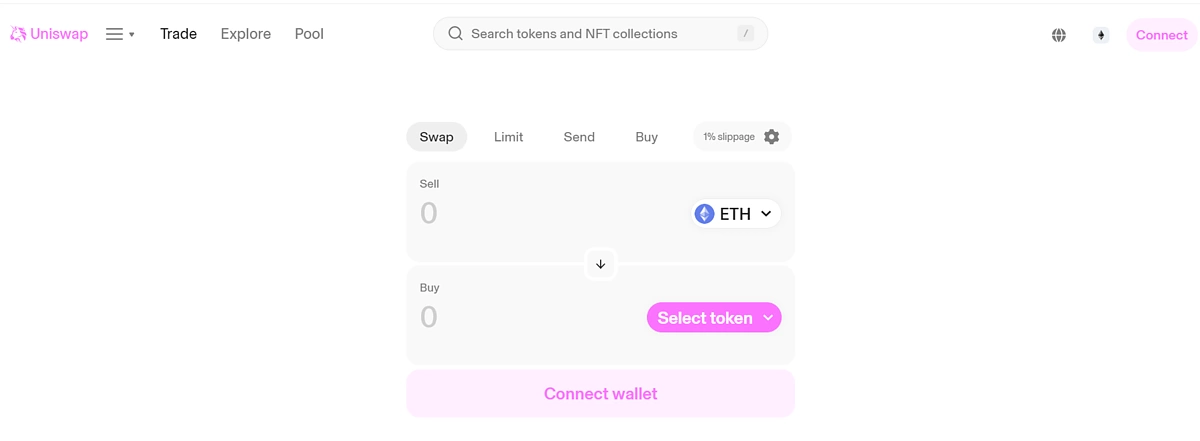Select the Buy tab

[x=646, y=137]
